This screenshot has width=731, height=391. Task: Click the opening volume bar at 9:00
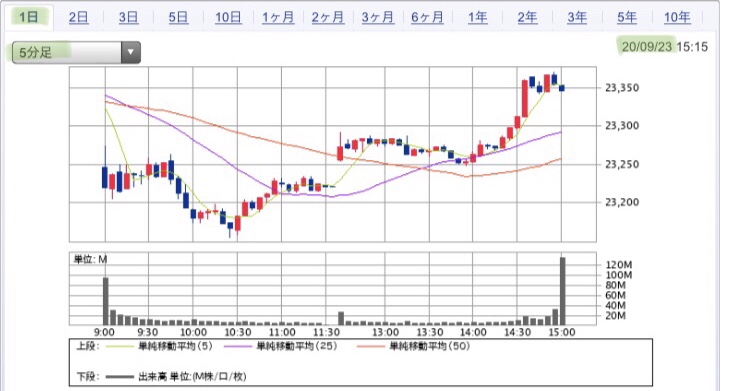click(106, 301)
